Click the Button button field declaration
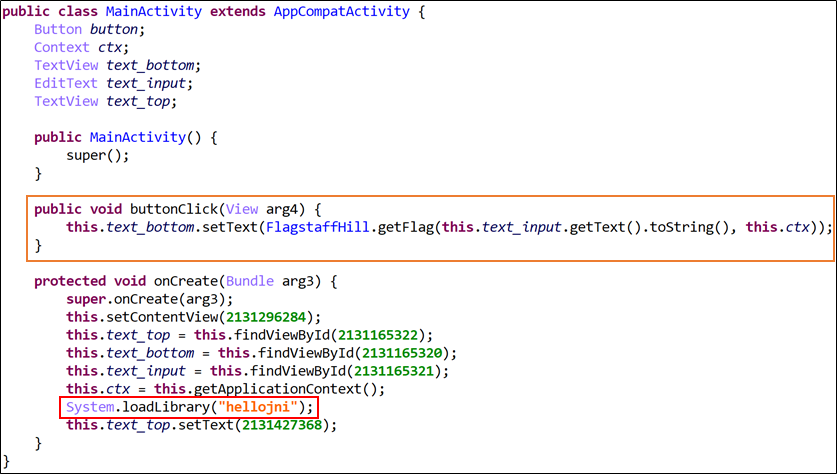The width and height of the screenshot is (837, 474). [x=90, y=29]
